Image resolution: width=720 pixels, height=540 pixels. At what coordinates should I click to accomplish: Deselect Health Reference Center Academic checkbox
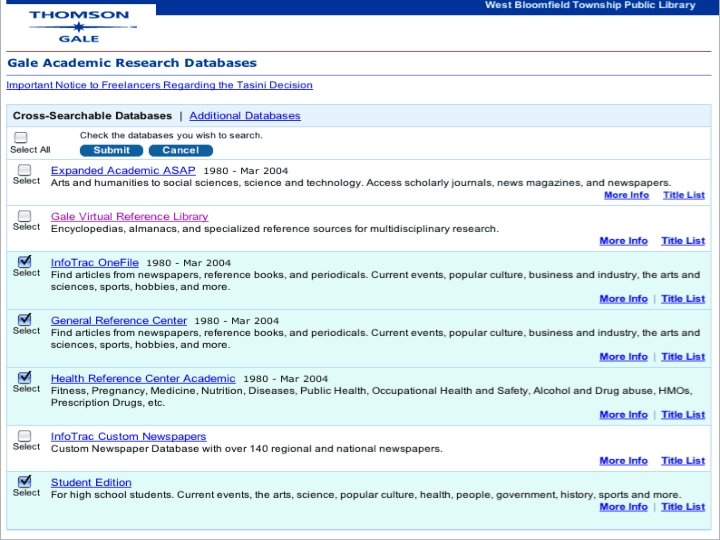24,377
